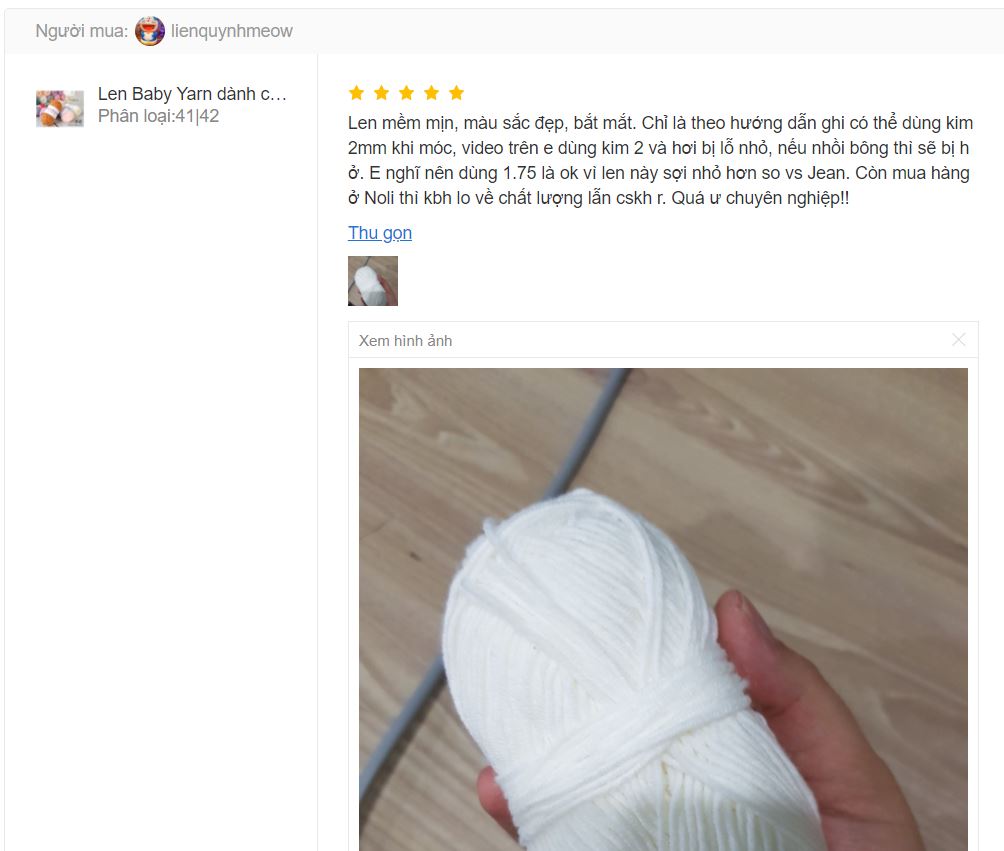Image resolution: width=1004 pixels, height=851 pixels.
Task: Click the Xem hình ảnh panel header
Action: pos(663,340)
